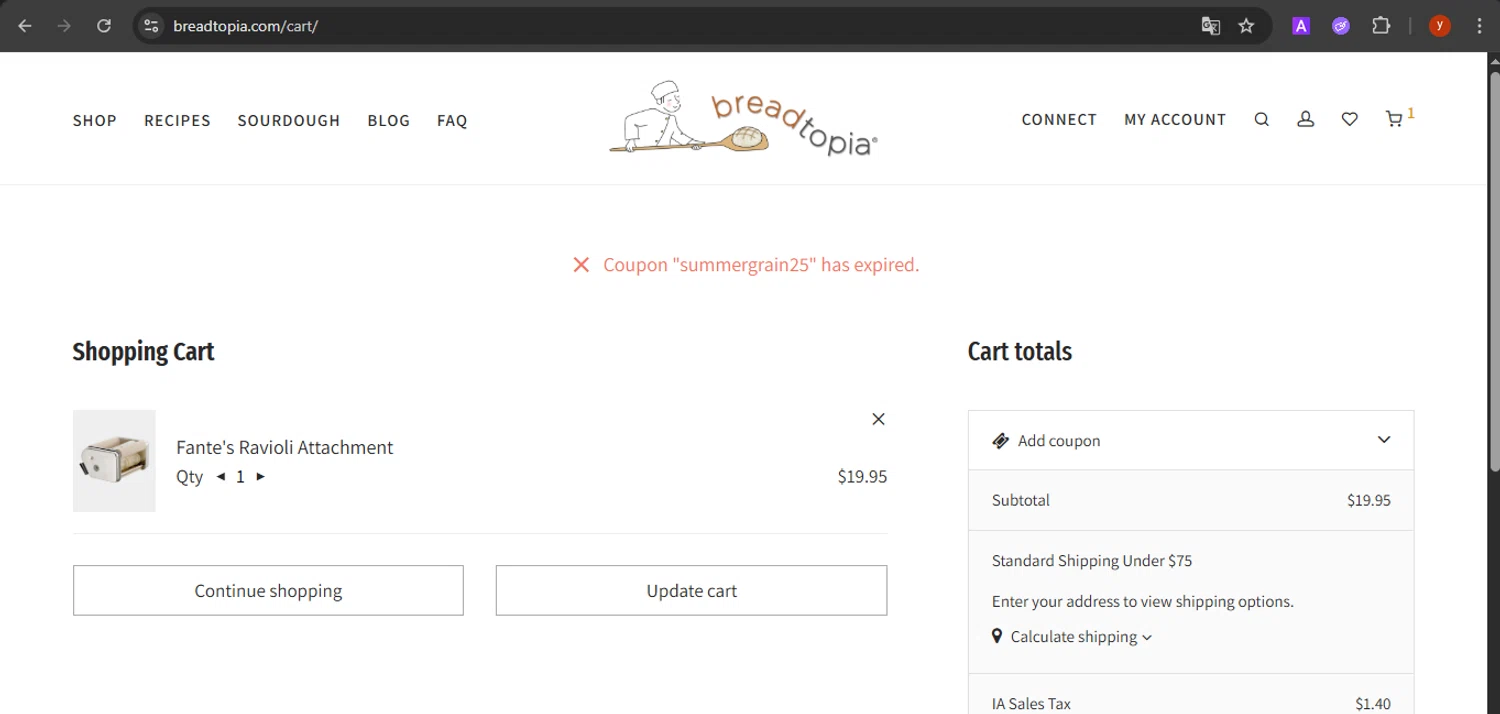Click the IA Sales Tax amount $1.40
This screenshot has height=714, width=1500.
click(x=1373, y=704)
